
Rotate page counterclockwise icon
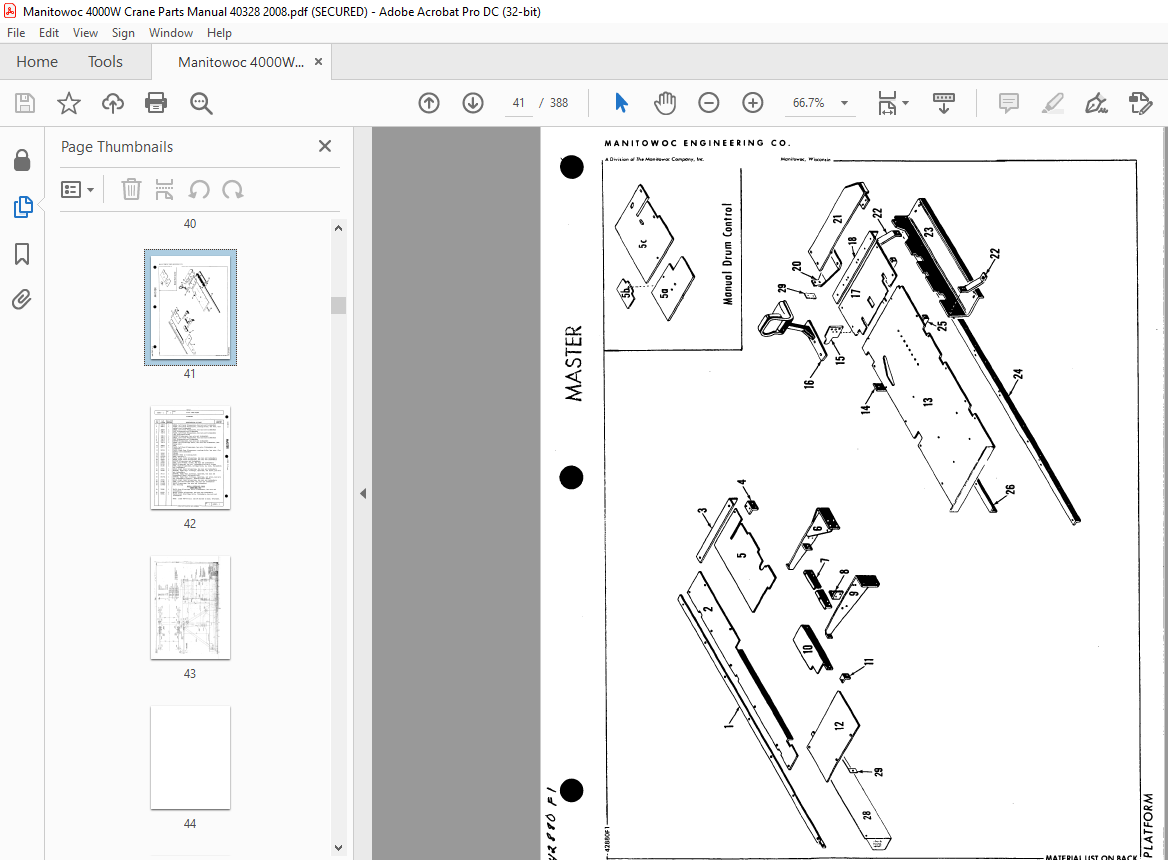pos(199,190)
